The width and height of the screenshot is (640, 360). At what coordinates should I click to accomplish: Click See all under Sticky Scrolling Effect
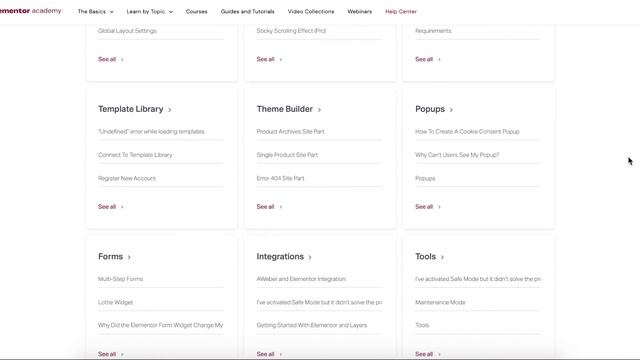[269, 59]
